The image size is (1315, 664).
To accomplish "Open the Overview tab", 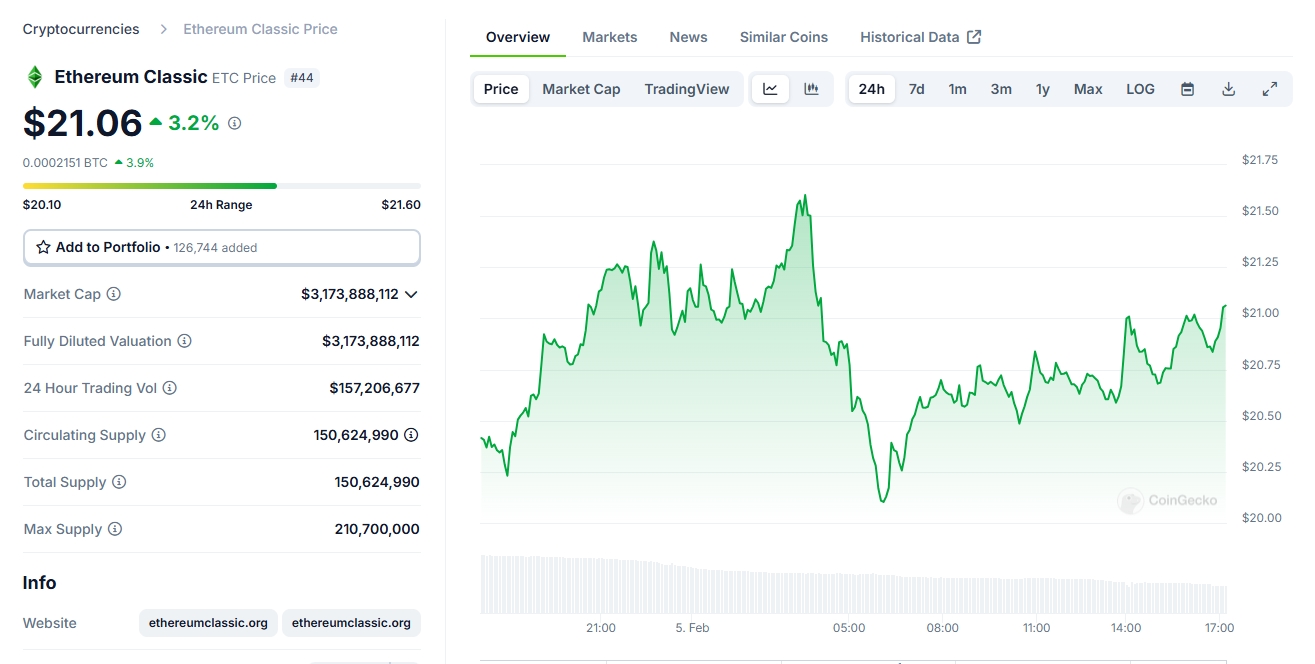I will coord(518,37).
